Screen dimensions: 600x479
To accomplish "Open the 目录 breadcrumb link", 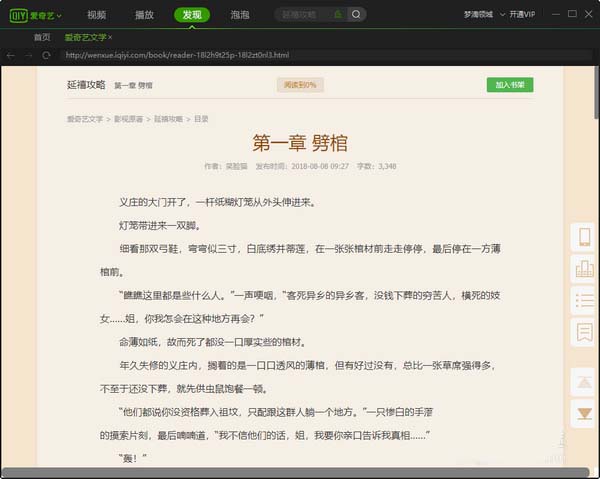I will point(201,119).
